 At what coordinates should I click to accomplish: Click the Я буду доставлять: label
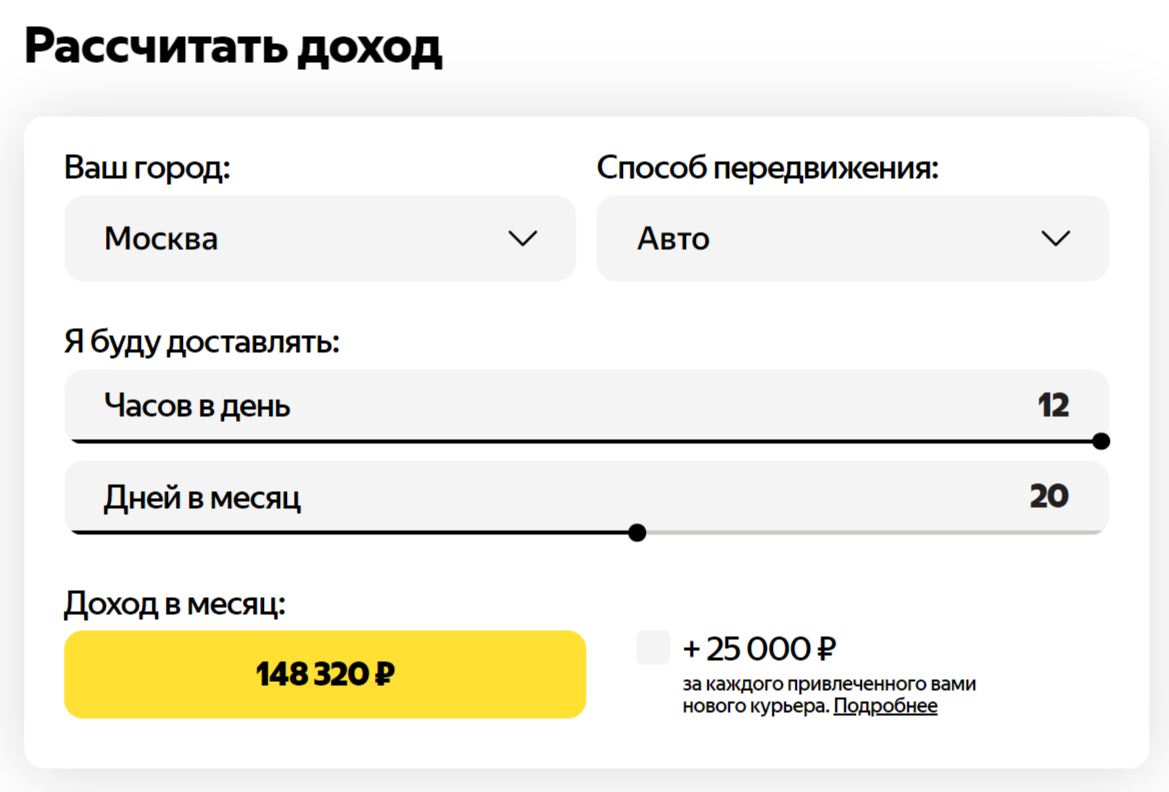click(202, 342)
